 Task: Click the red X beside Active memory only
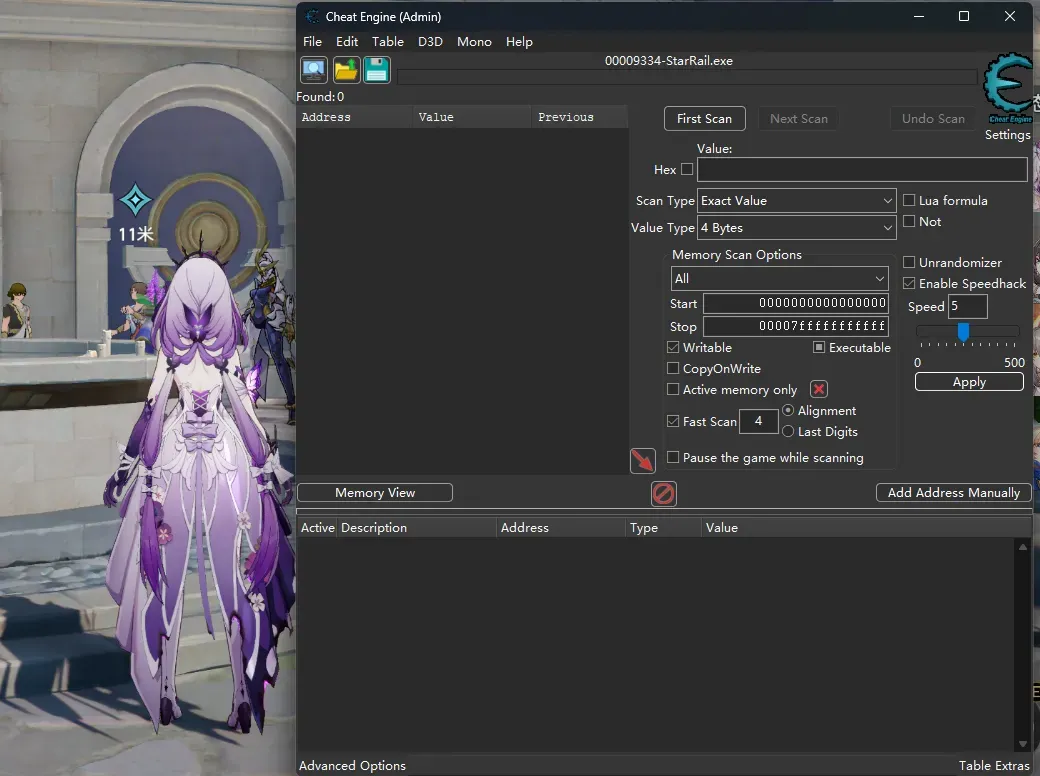(818, 390)
